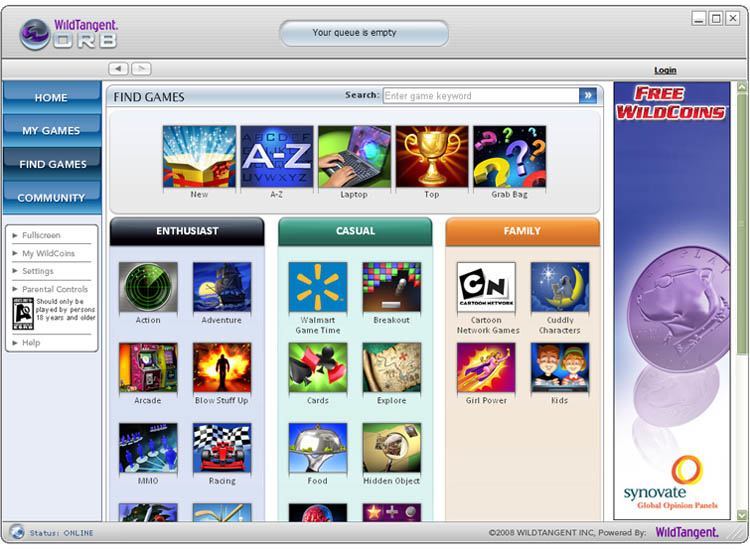Expand Parental Controls in sidebar

pos(55,289)
